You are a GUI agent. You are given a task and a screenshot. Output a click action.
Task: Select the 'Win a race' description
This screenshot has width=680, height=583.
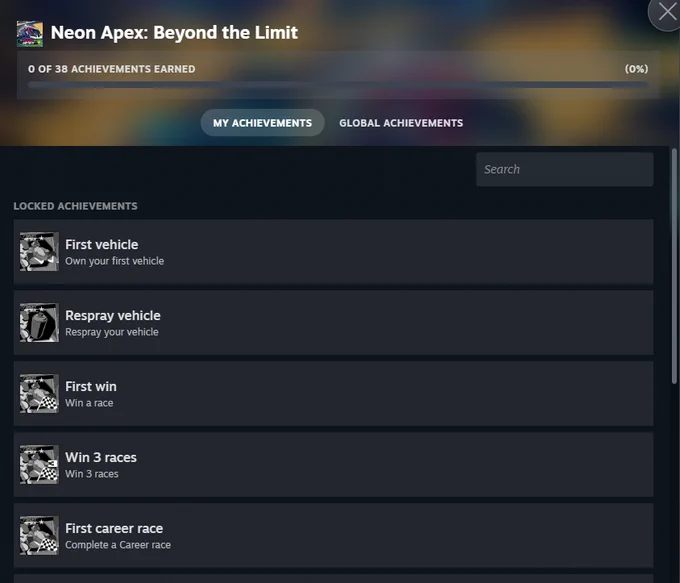coord(89,403)
